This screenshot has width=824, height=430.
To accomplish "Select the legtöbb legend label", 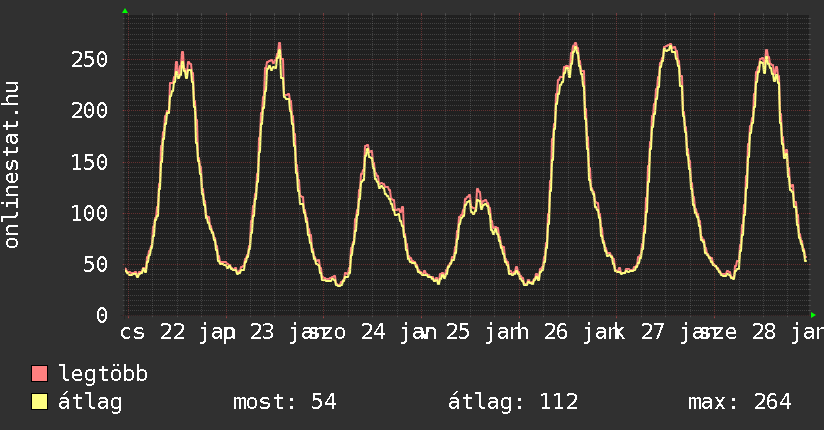I will tap(103, 375).
